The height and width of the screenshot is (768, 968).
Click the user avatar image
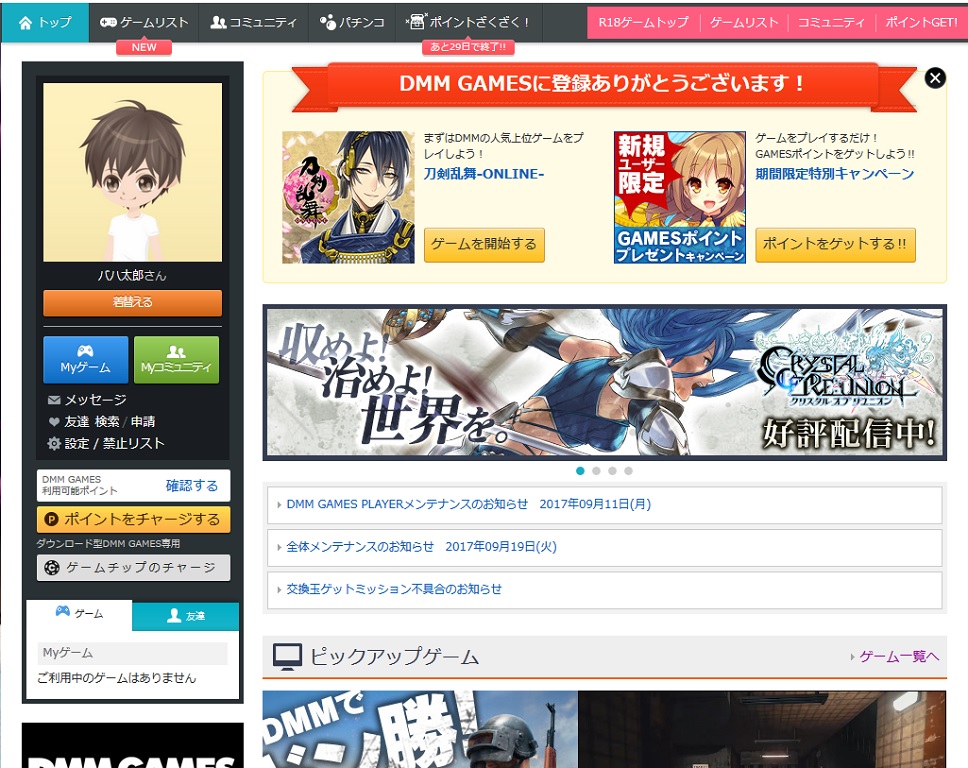tap(132, 172)
